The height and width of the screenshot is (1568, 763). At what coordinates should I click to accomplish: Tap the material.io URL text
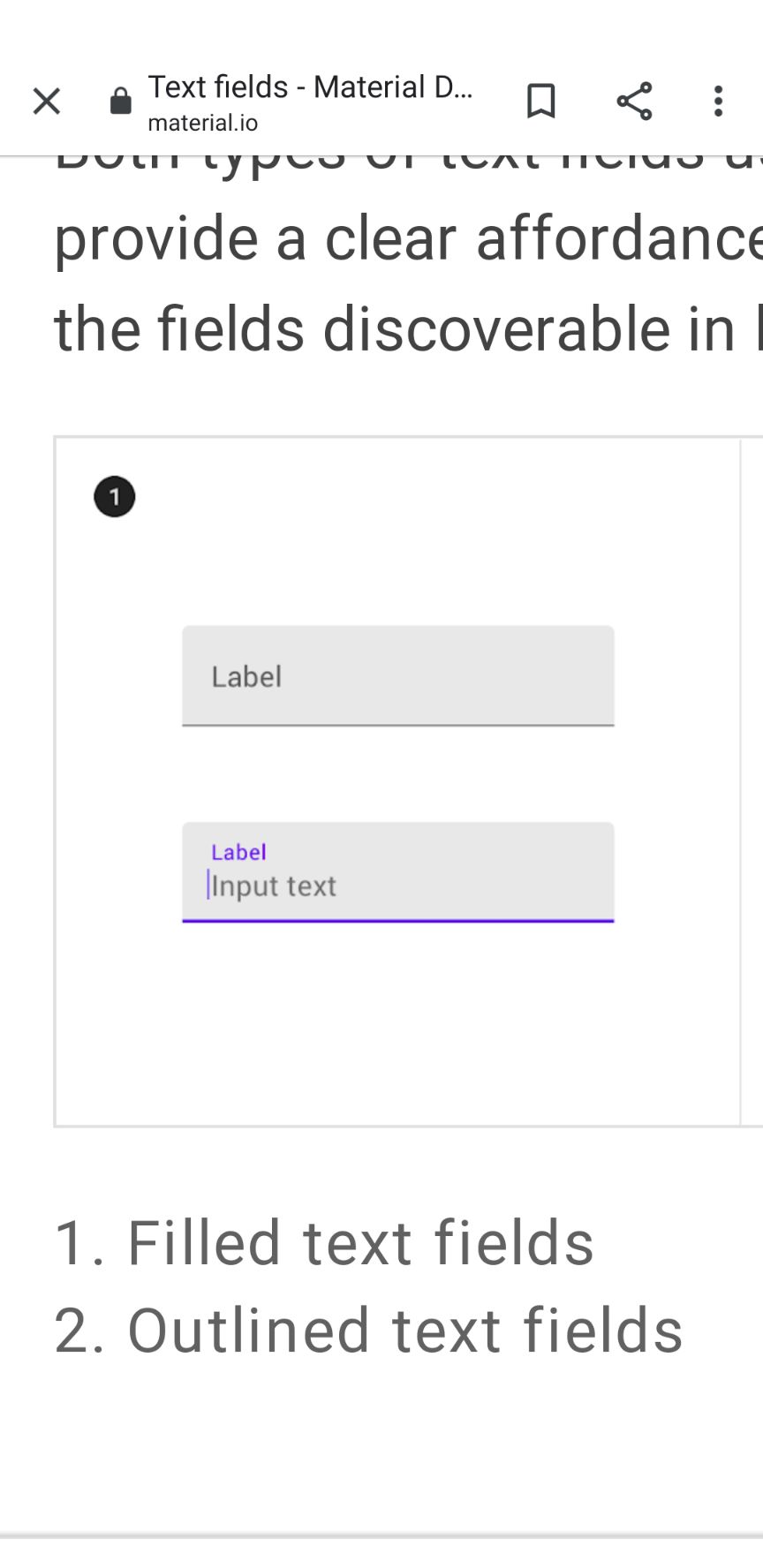[203, 123]
